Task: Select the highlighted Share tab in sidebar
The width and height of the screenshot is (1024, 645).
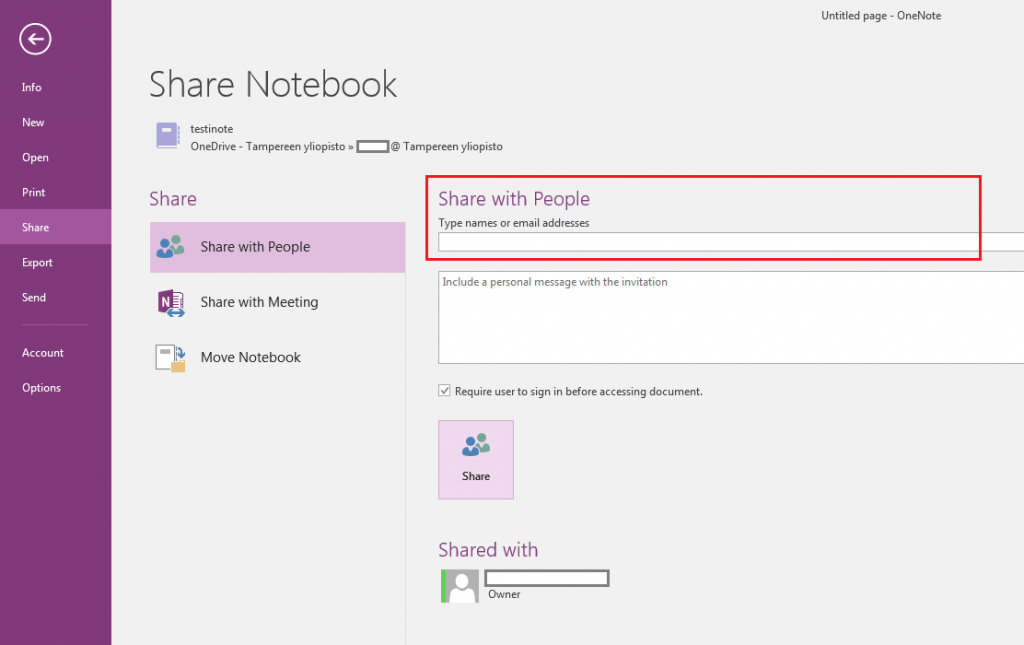Action: tap(35, 227)
